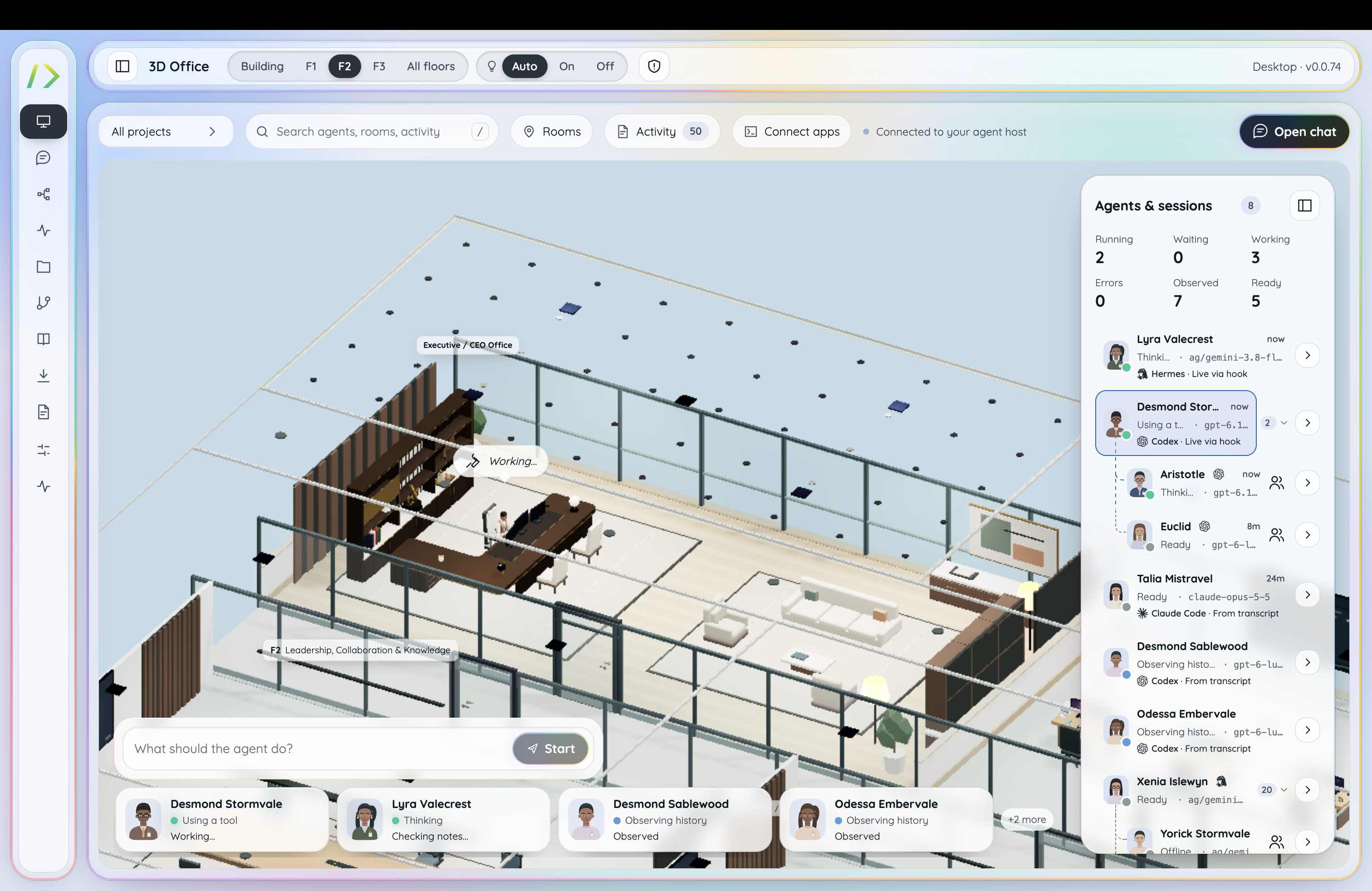Show All floors

(x=431, y=66)
